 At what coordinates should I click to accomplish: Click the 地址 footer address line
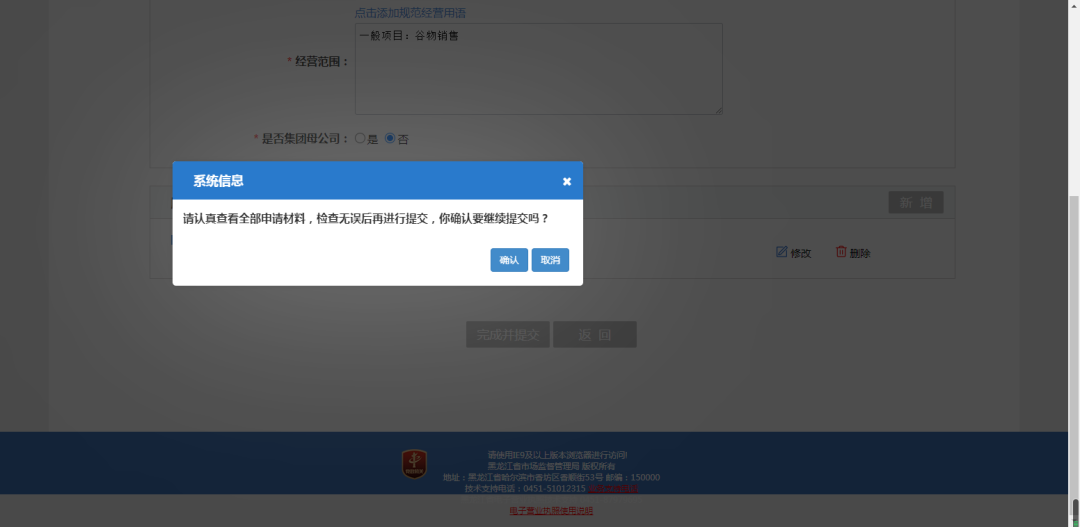pos(551,477)
